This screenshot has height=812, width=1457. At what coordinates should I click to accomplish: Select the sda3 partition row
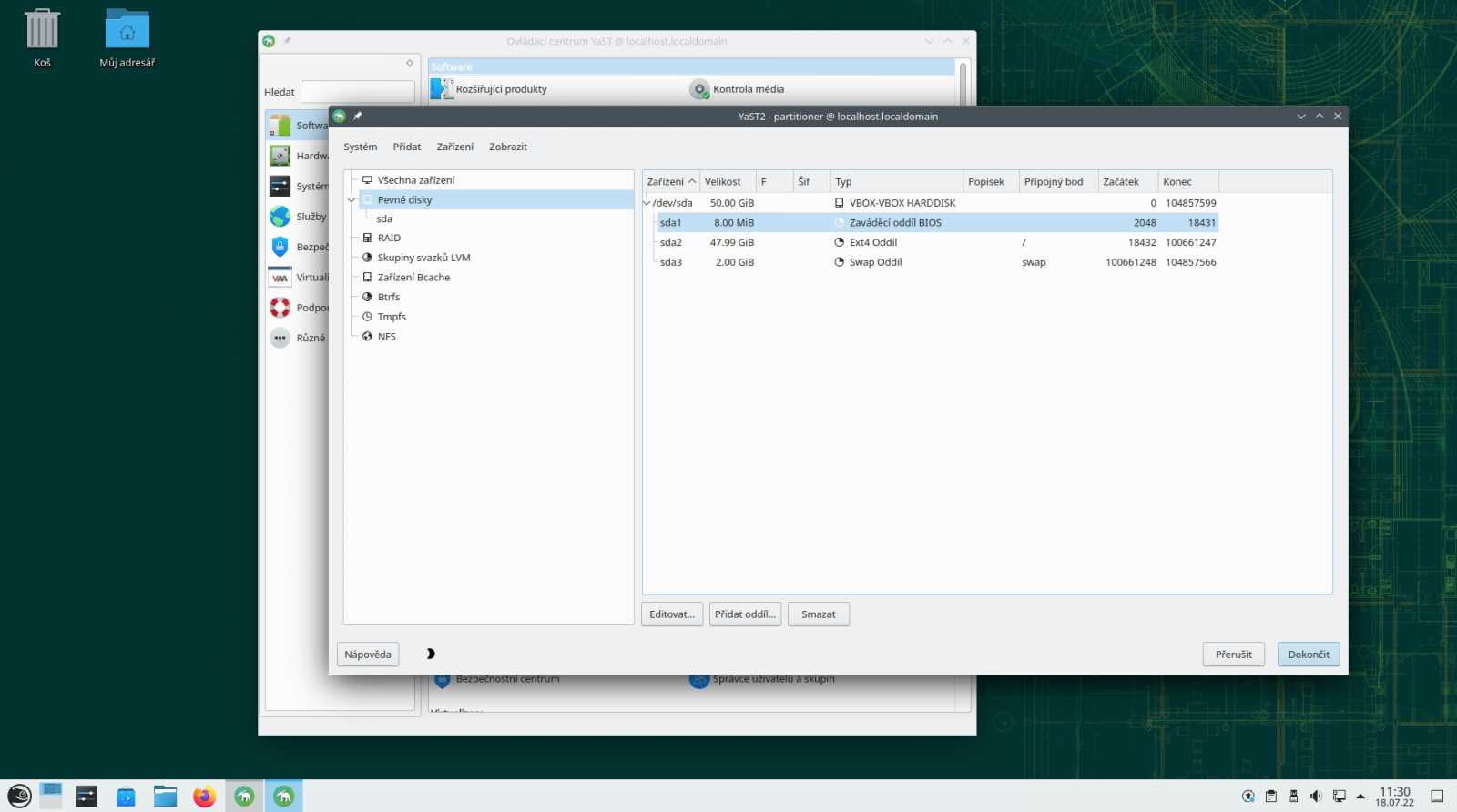(938, 262)
